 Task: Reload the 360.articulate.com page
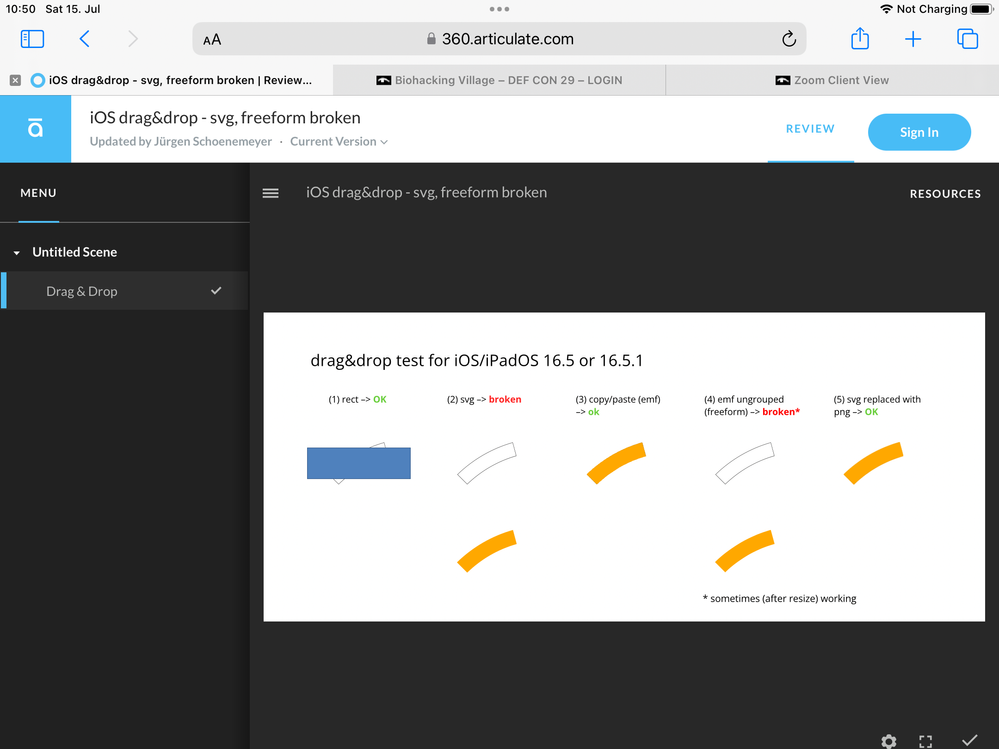pos(789,39)
